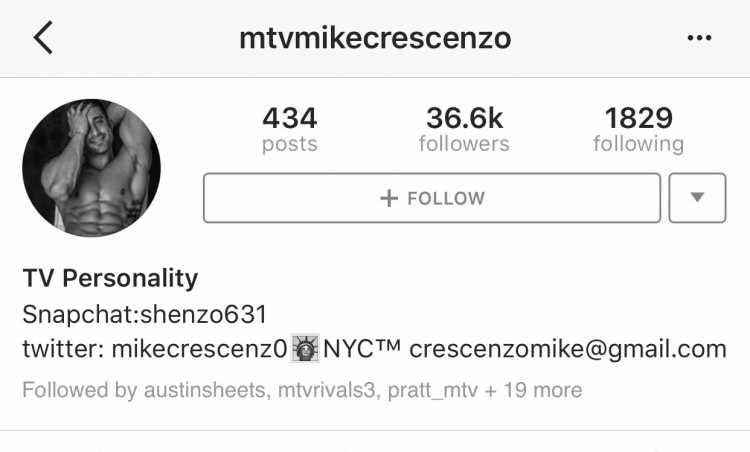Open the 1829 following list
Screen dimensions: 750x452
click(x=639, y=130)
